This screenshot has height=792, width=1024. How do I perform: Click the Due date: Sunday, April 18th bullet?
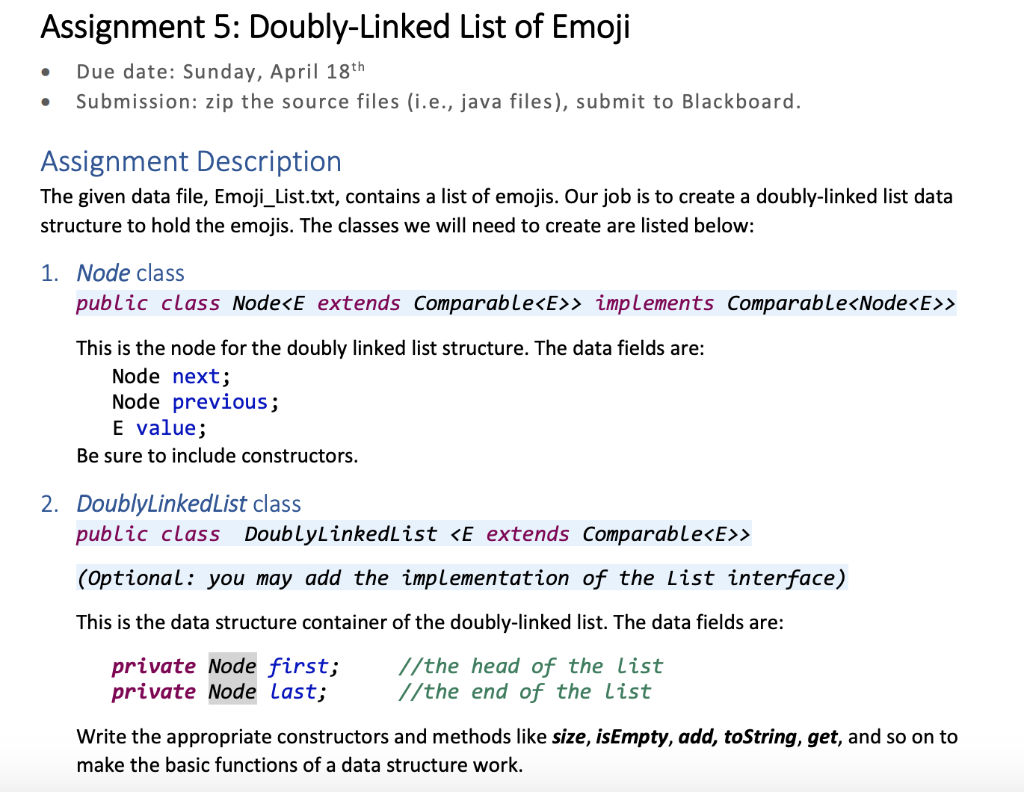(216, 70)
